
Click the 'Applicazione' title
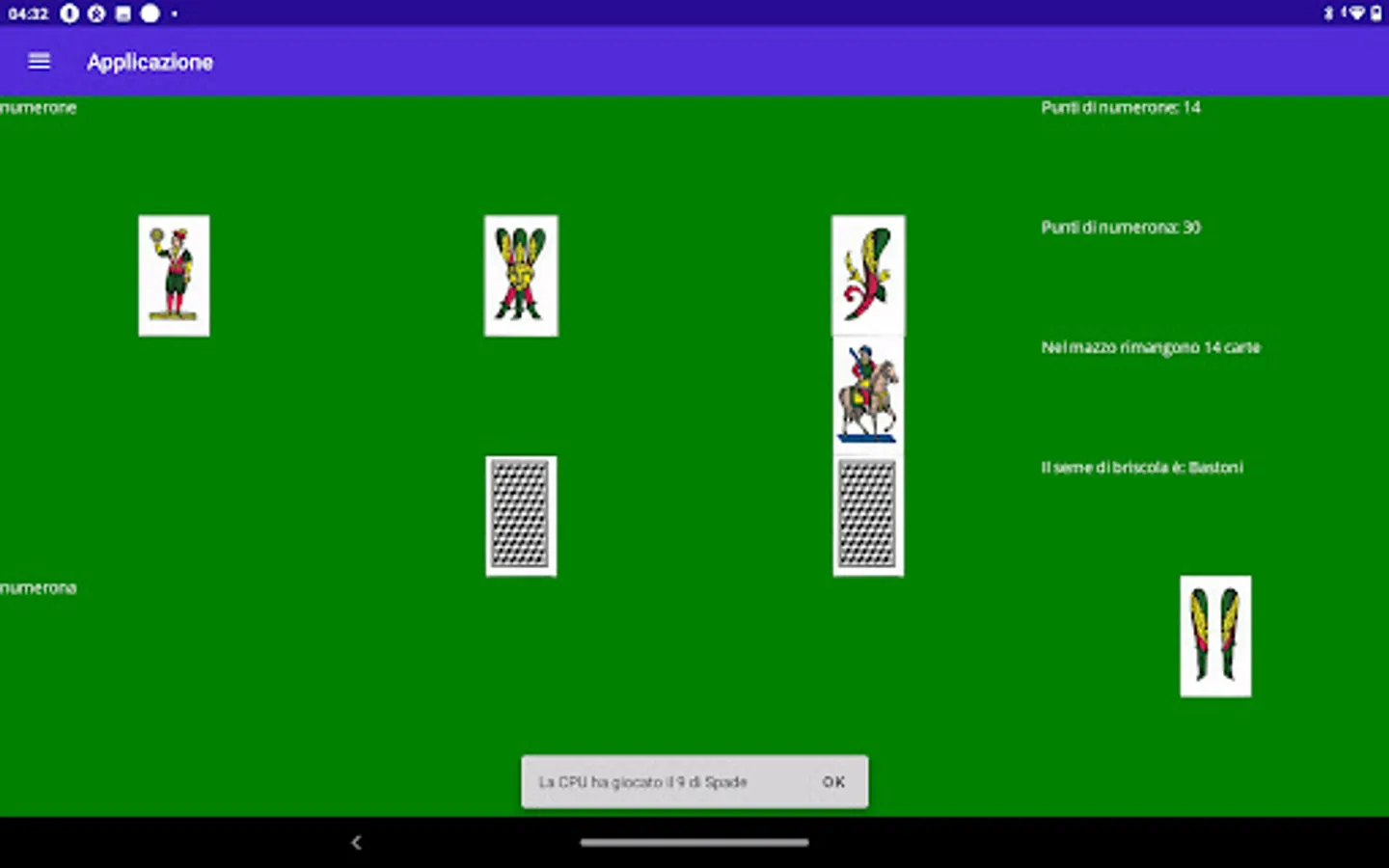point(150,62)
